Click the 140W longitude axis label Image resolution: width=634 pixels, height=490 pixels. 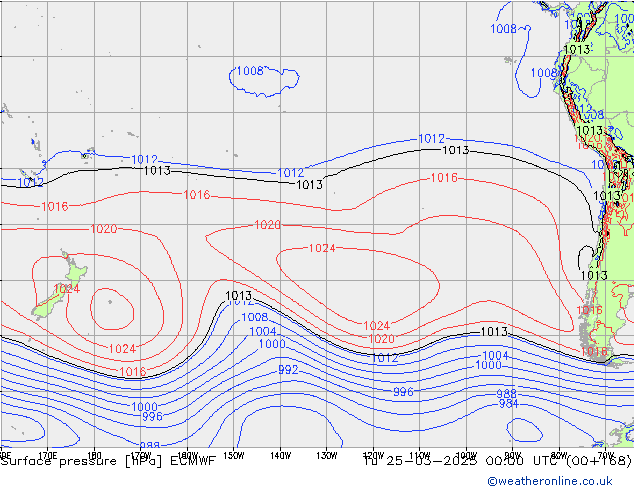280,454
